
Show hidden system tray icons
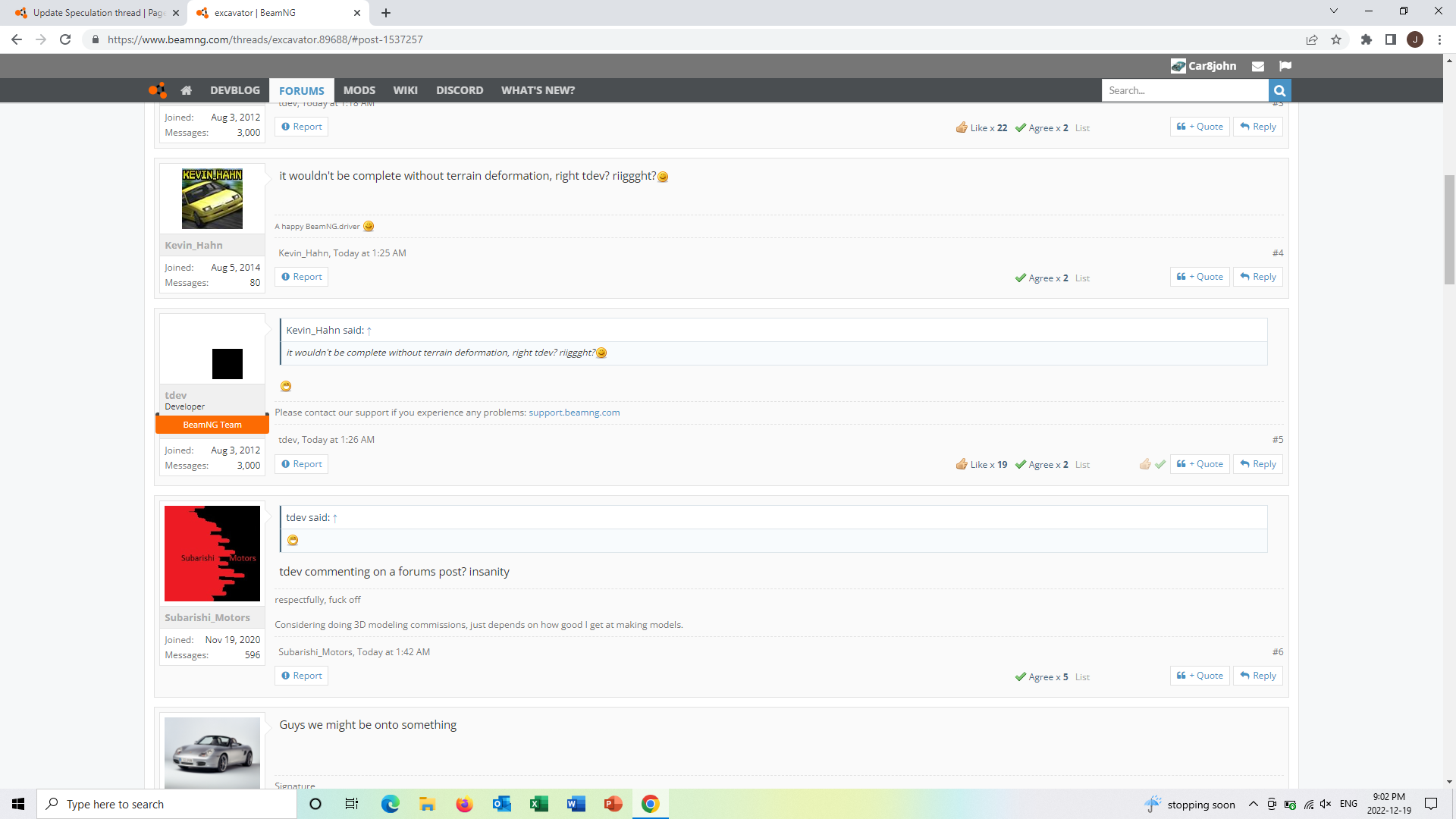pos(1253,804)
